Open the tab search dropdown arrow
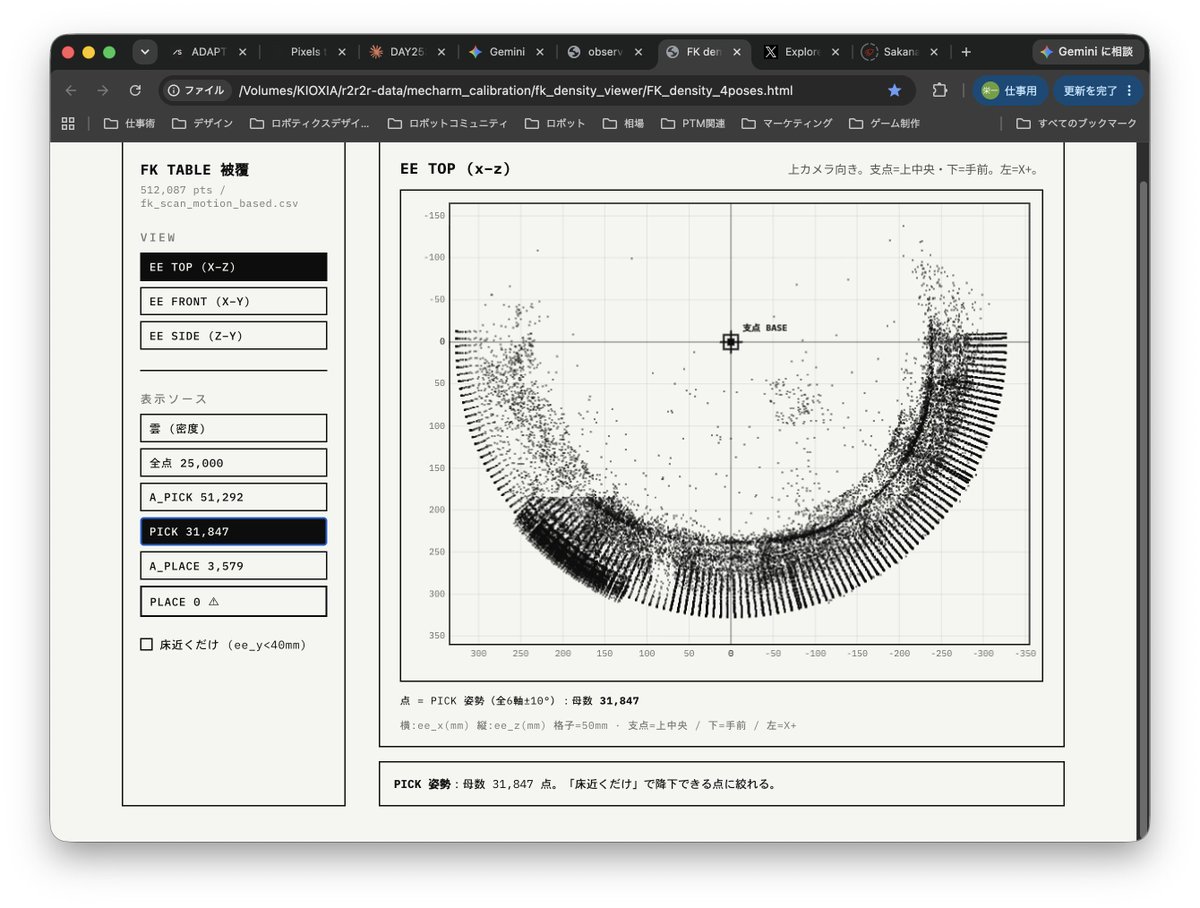1200x908 pixels. pyautogui.click(x=145, y=52)
